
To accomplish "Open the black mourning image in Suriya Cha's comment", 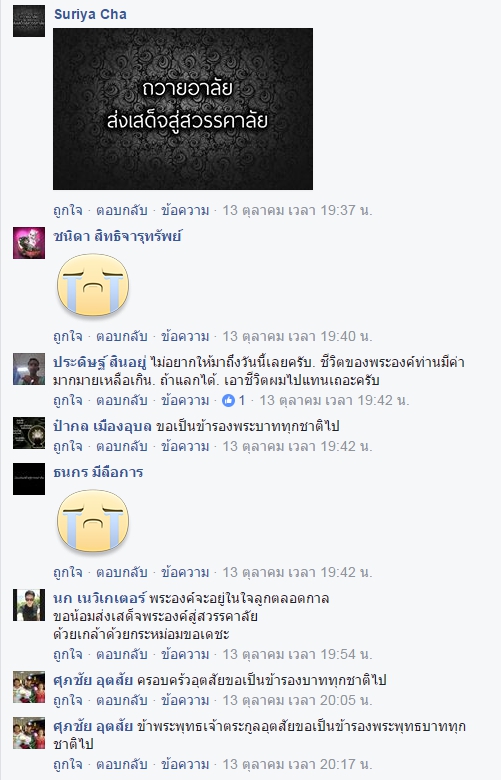I will [x=183, y=109].
